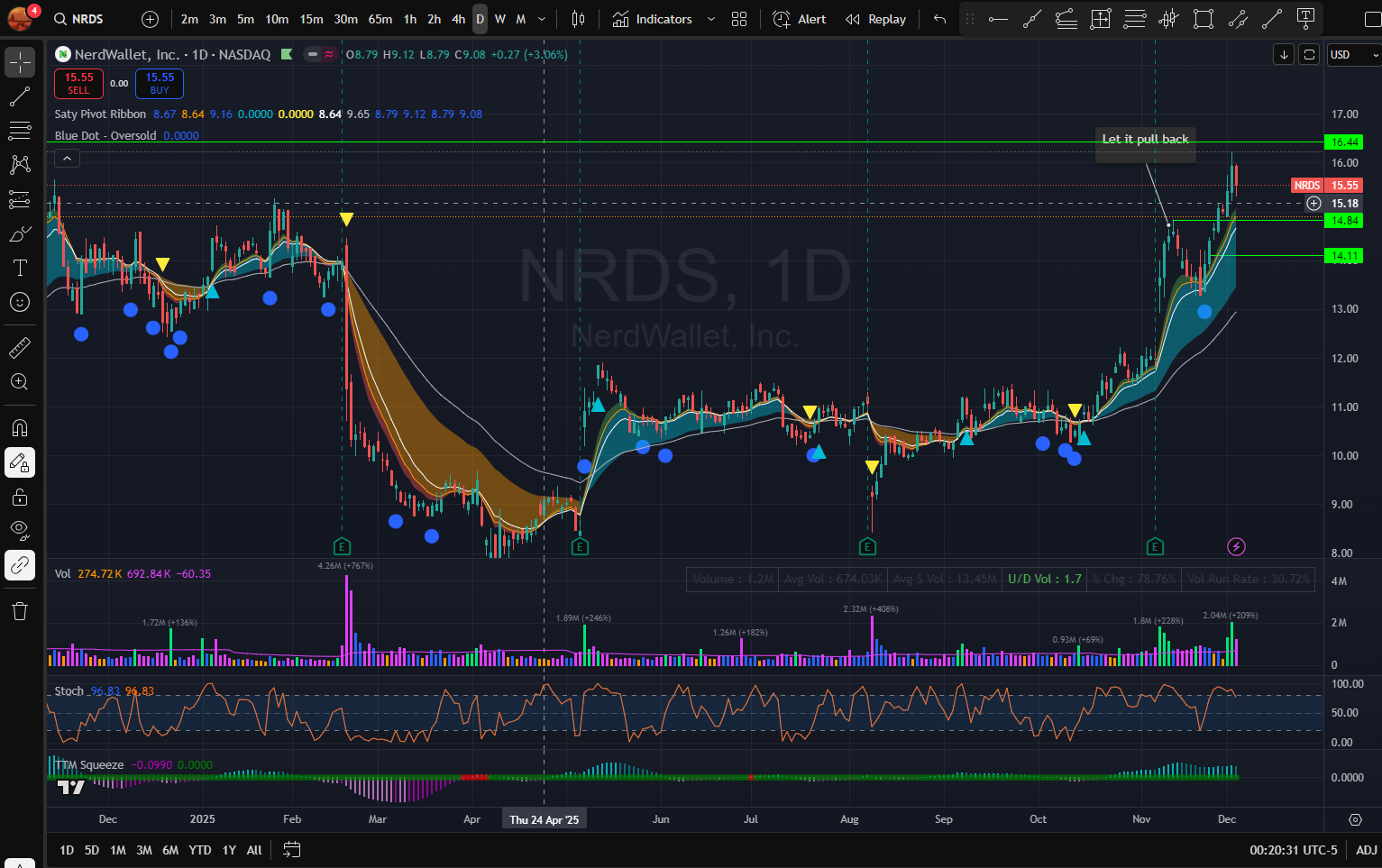Screen dimensions: 1382x868
Task: Switch to the 2m interval
Action: pyautogui.click(x=189, y=19)
